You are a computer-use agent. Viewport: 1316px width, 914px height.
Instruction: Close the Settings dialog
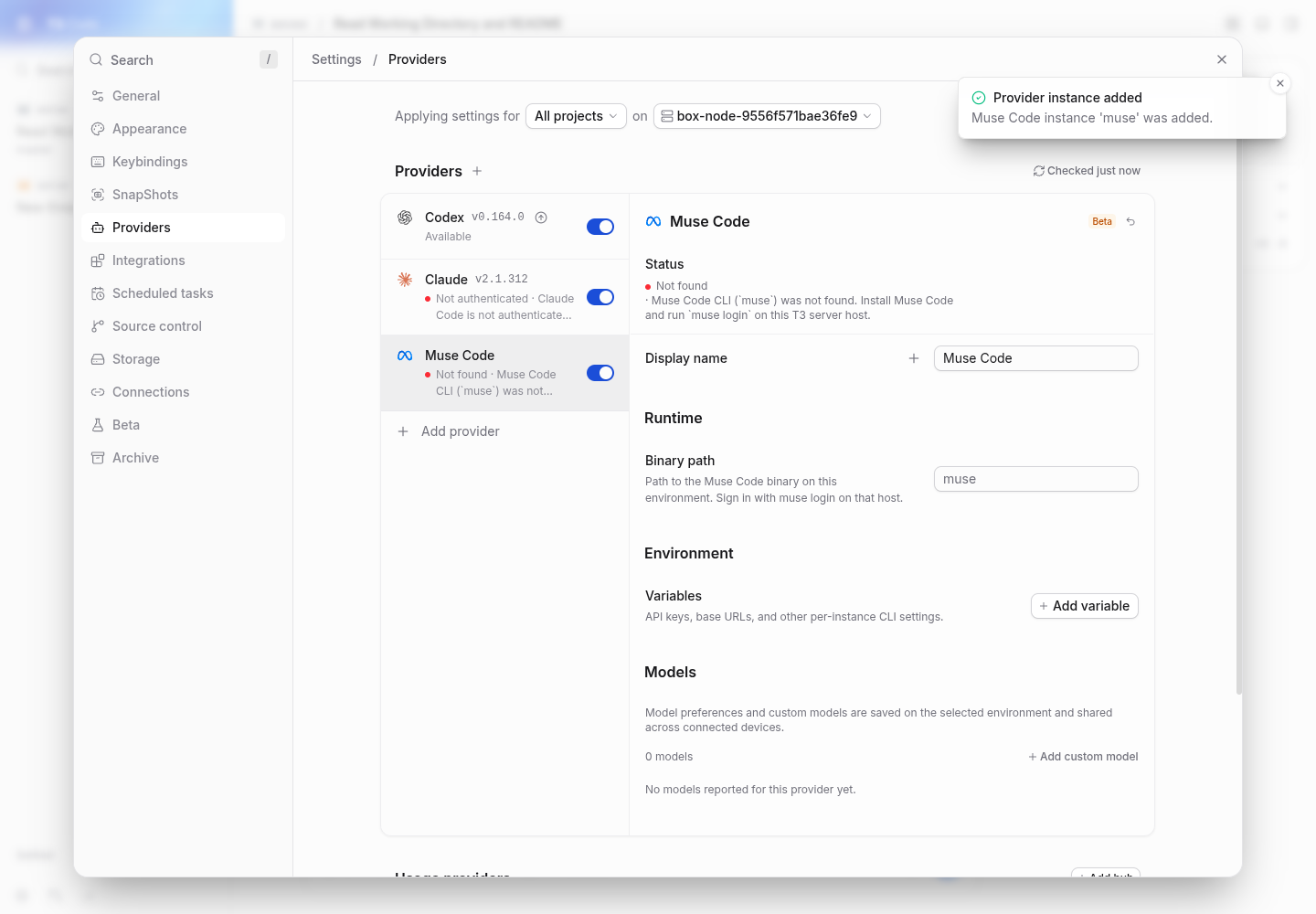(x=1222, y=59)
